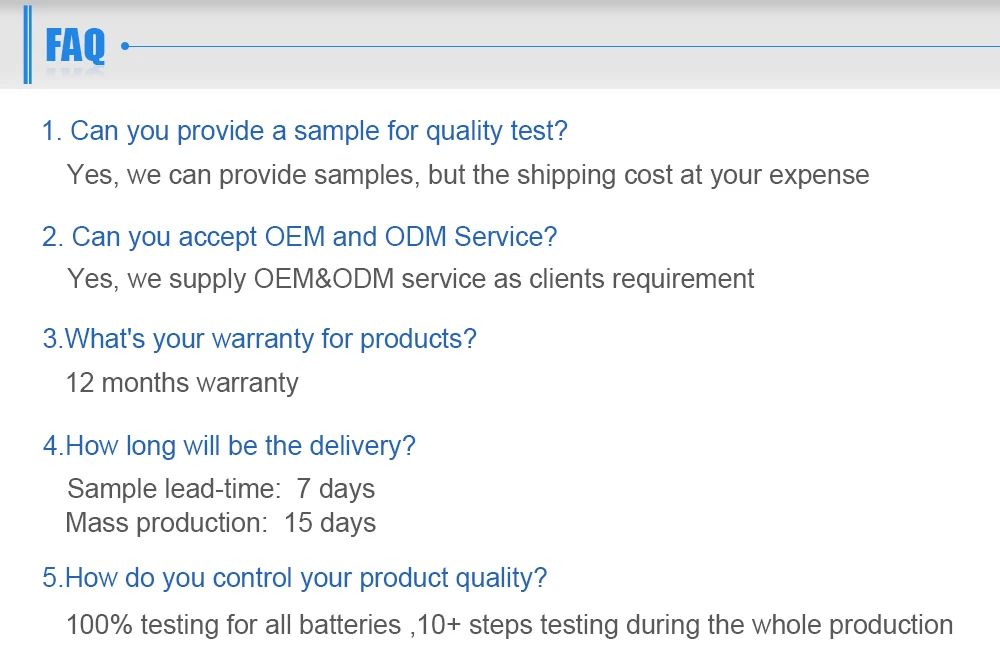
Task: Click the blue vertical bar left of FAQ
Action: (29, 46)
